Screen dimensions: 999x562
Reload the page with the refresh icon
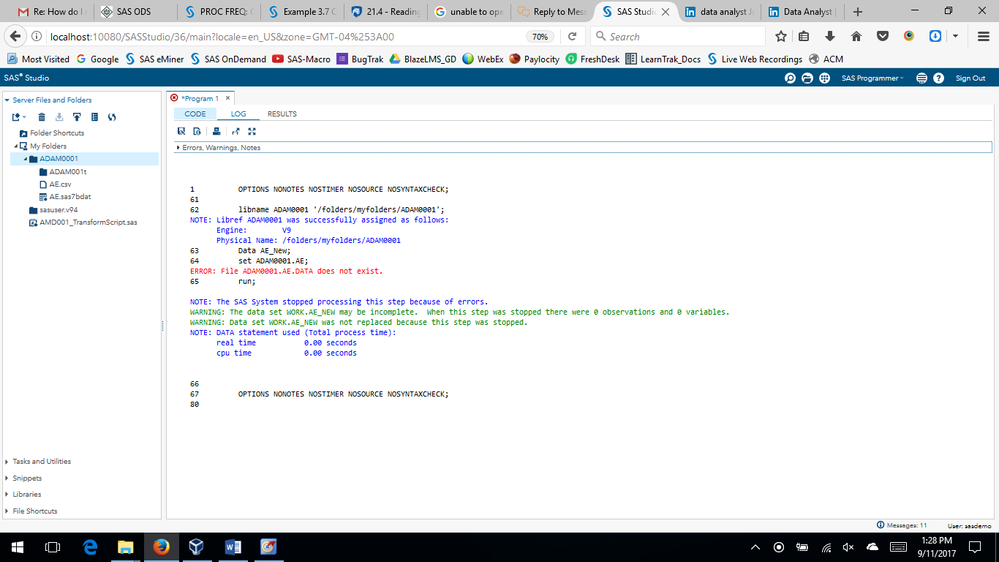572,36
